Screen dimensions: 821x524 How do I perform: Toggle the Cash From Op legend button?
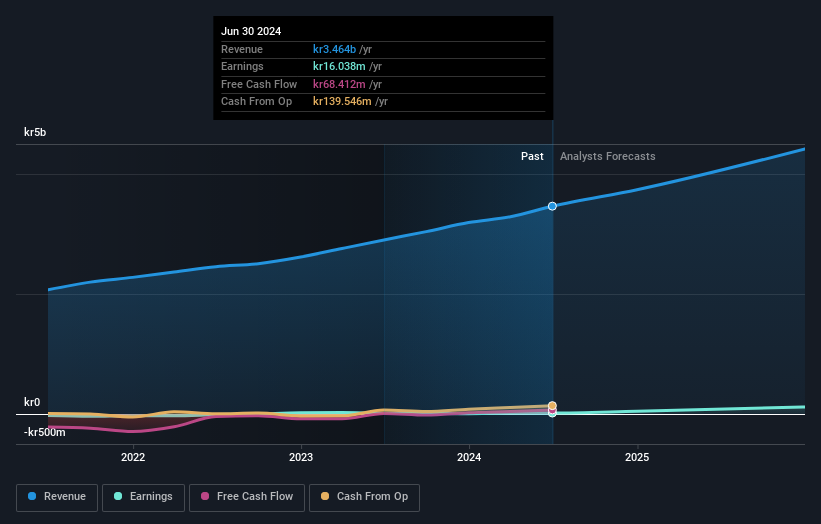(364, 497)
